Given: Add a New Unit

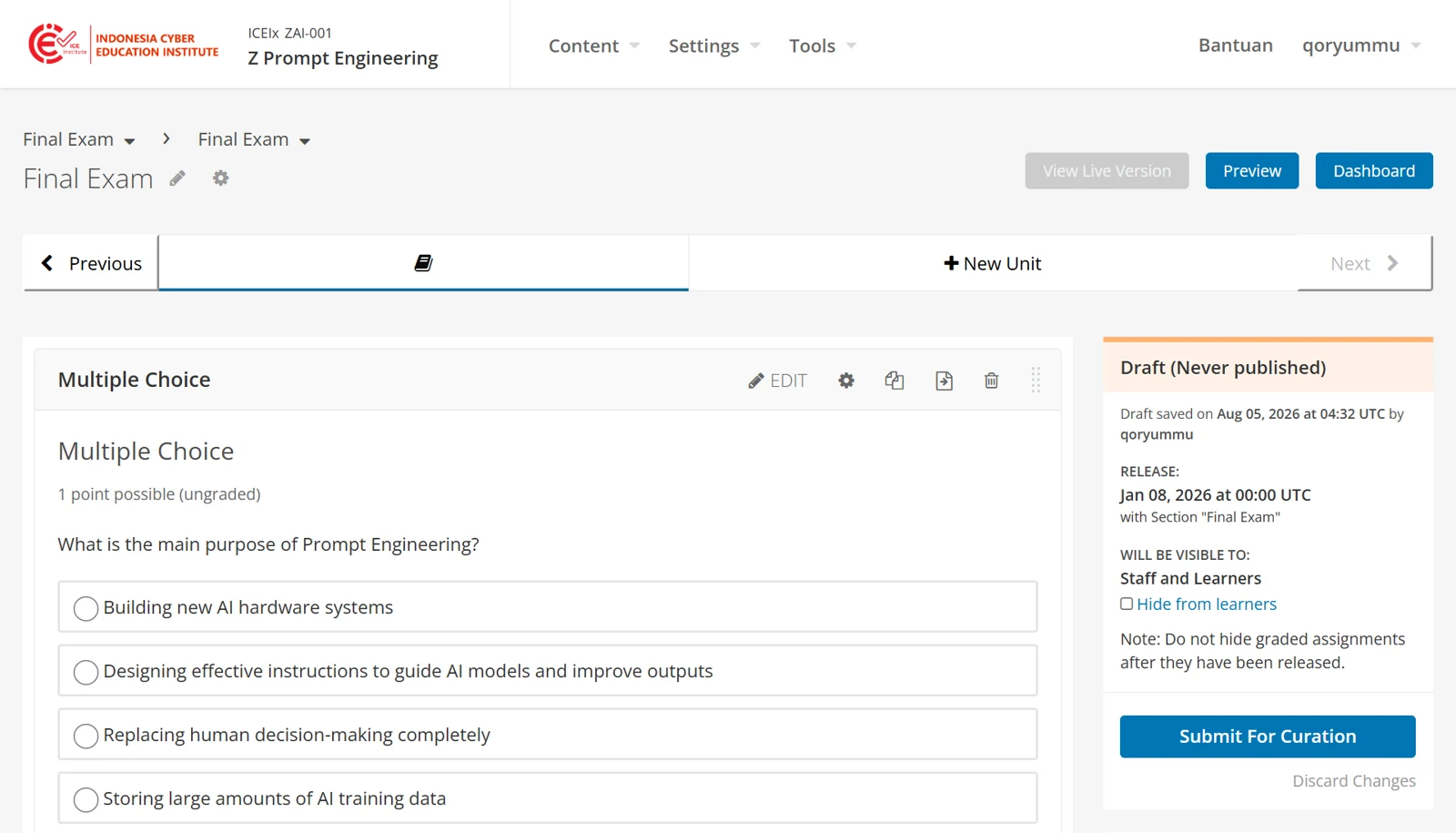Looking at the screenshot, I should click(993, 263).
